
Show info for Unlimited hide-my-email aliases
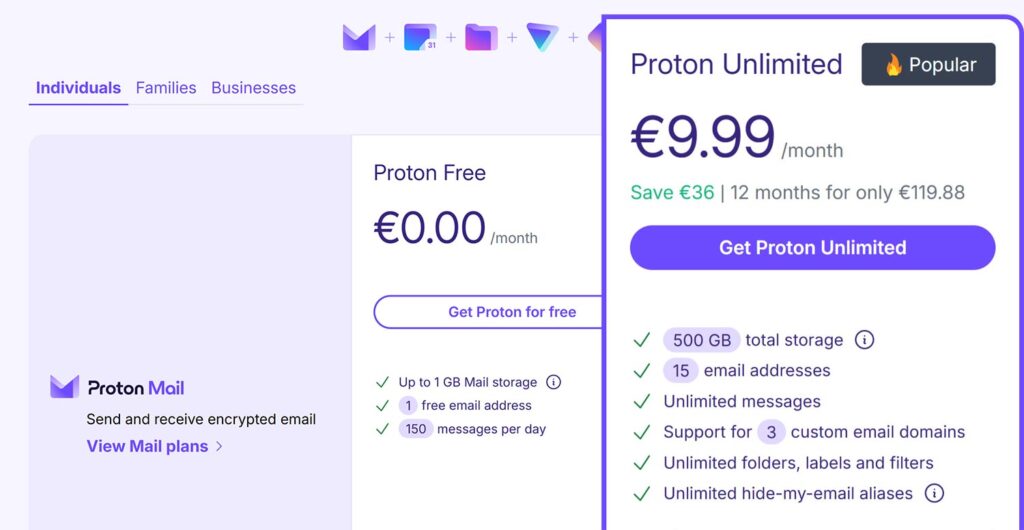tap(934, 493)
